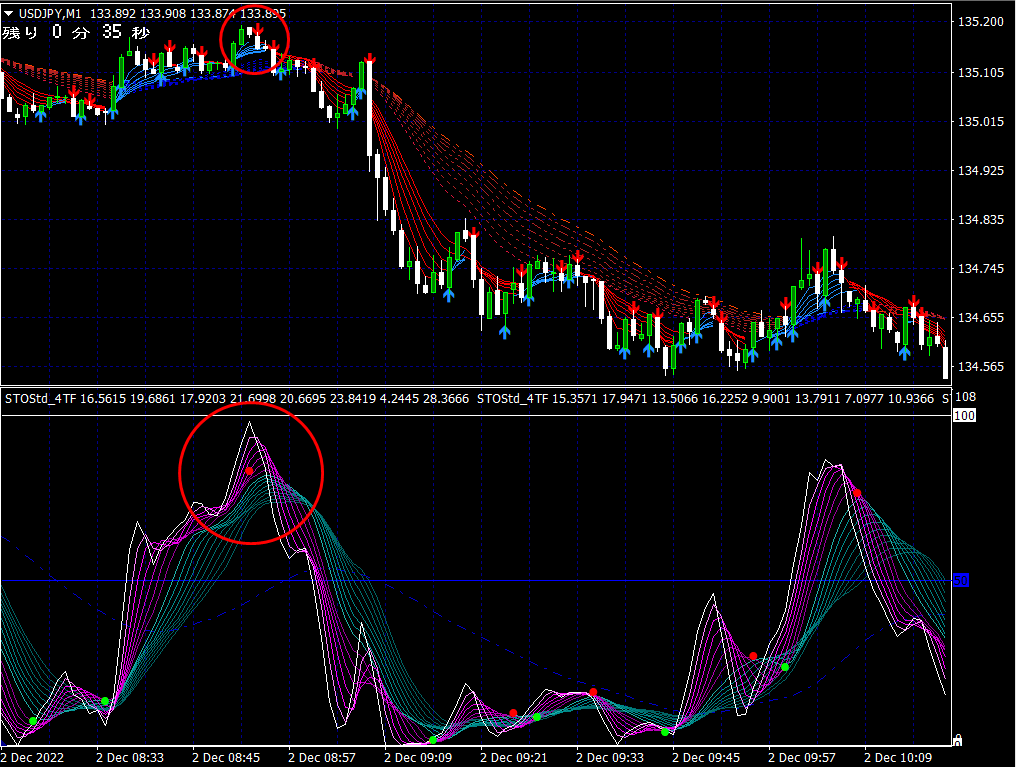Click the 134.655 price axis value
This screenshot has height=767, width=1016.
click(x=980, y=317)
